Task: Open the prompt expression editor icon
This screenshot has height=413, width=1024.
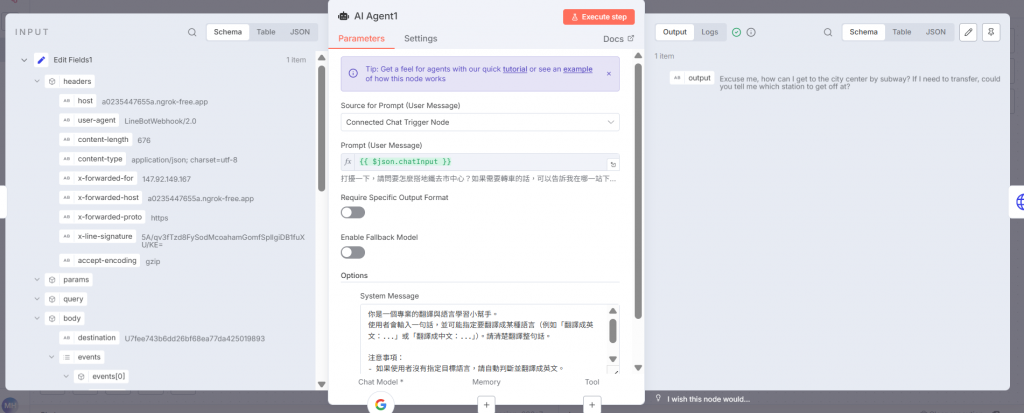Action: (613, 164)
